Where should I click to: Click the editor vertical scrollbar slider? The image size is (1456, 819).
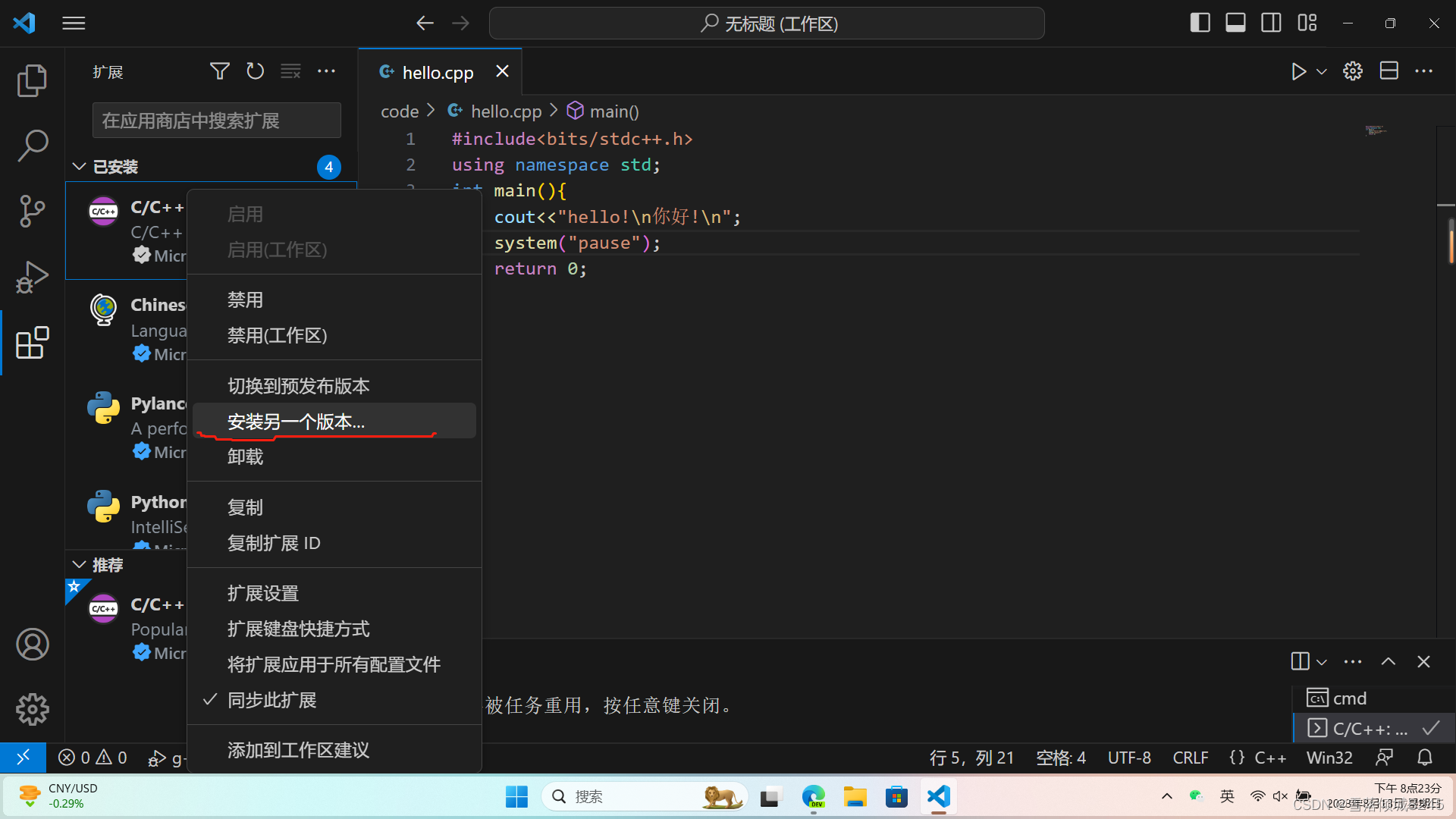coord(1451,241)
